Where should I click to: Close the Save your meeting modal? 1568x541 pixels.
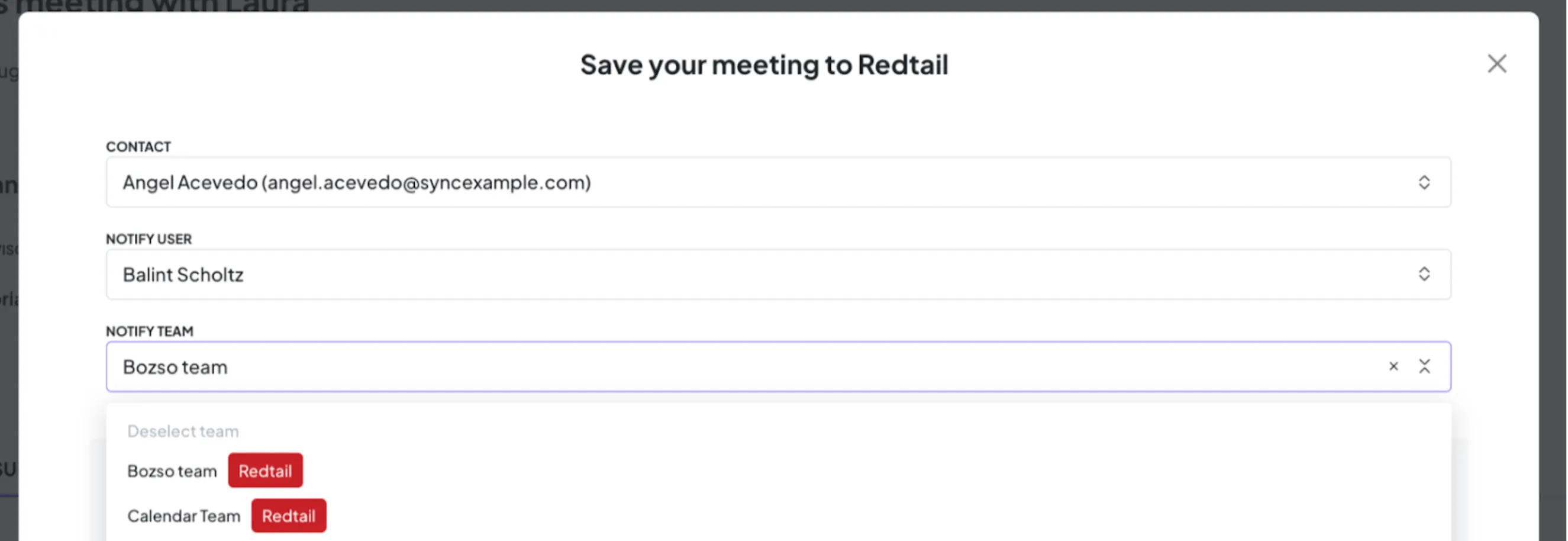(1498, 63)
